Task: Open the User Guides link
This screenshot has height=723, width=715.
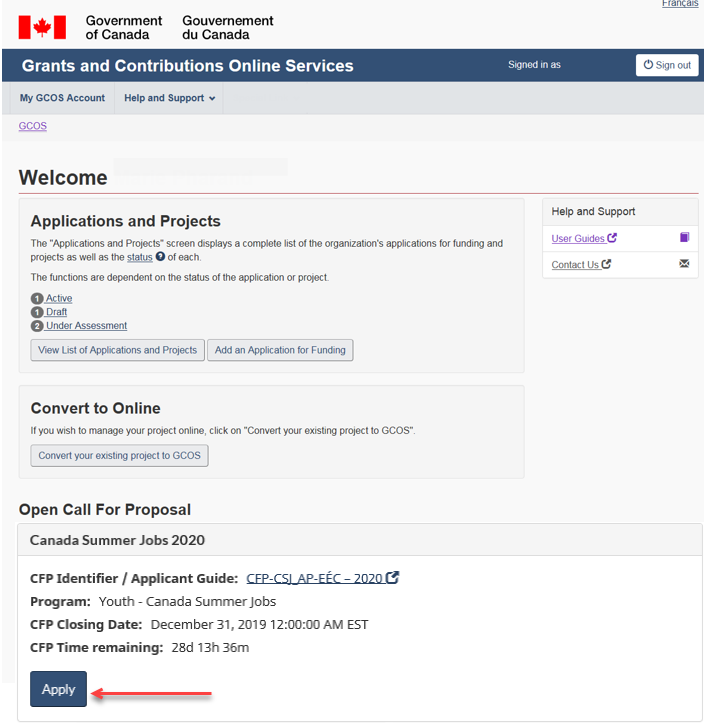Action: pyautogui.click(x=578, y=238)
